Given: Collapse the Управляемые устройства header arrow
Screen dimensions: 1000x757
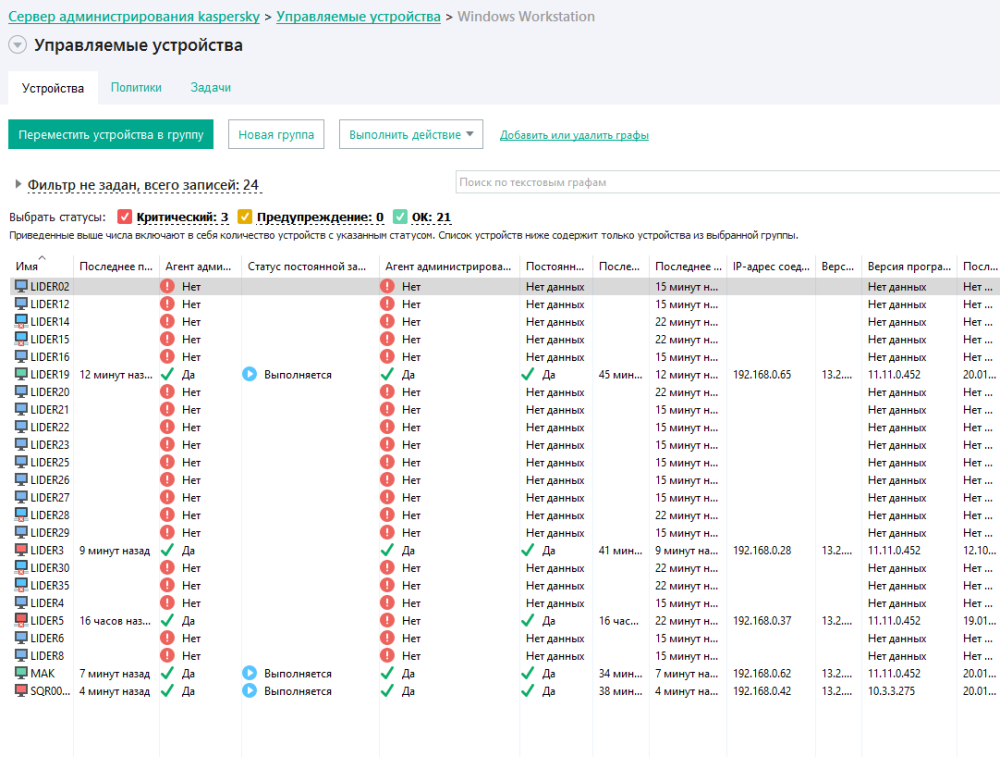Looking at the screenshot, I should (x=17, y=45).
